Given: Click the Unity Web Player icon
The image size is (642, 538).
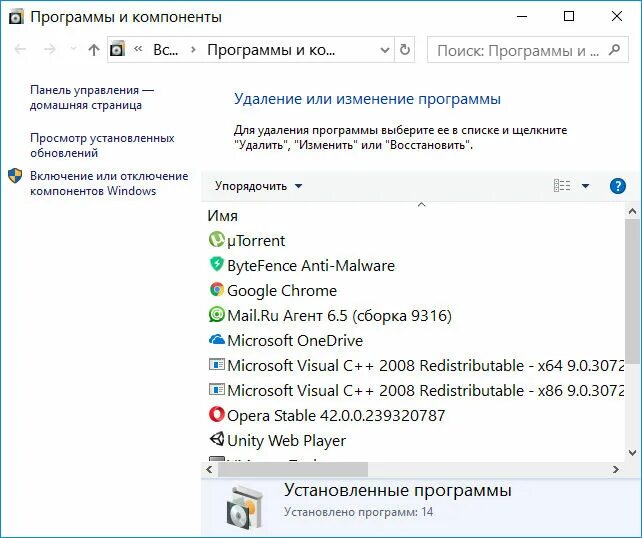Looking at the screenshot, I should [x=217, y=439].
